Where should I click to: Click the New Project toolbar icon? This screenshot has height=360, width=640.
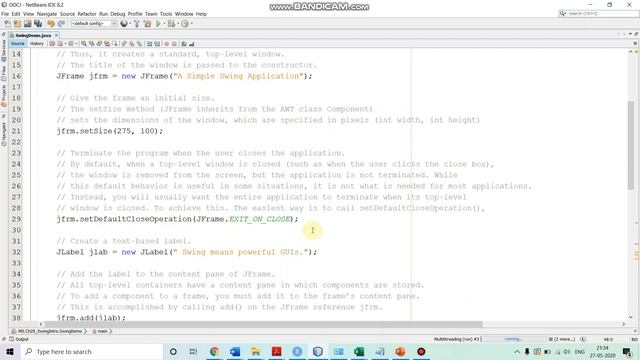pos(18,24)
